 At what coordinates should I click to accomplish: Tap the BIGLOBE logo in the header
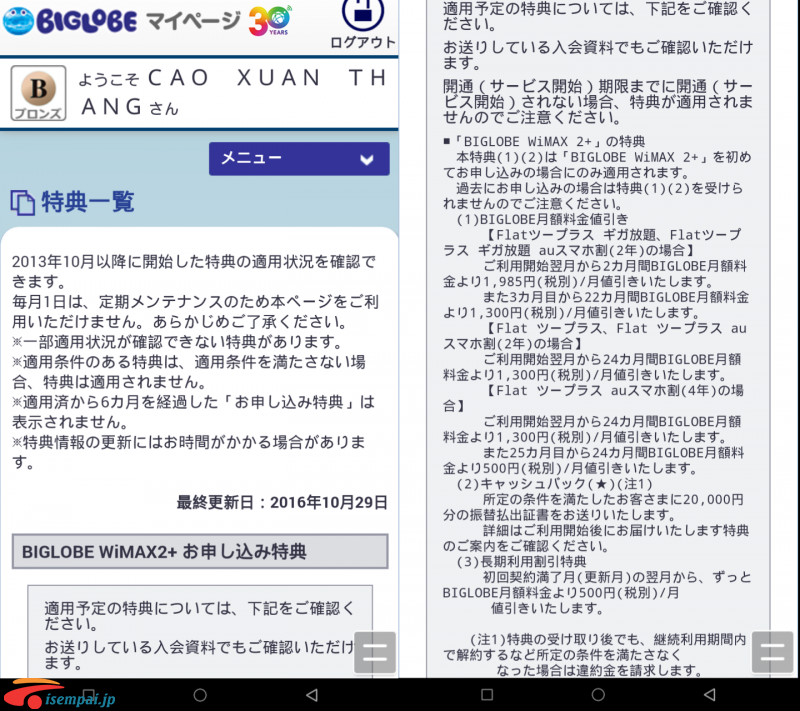point(87,22)
